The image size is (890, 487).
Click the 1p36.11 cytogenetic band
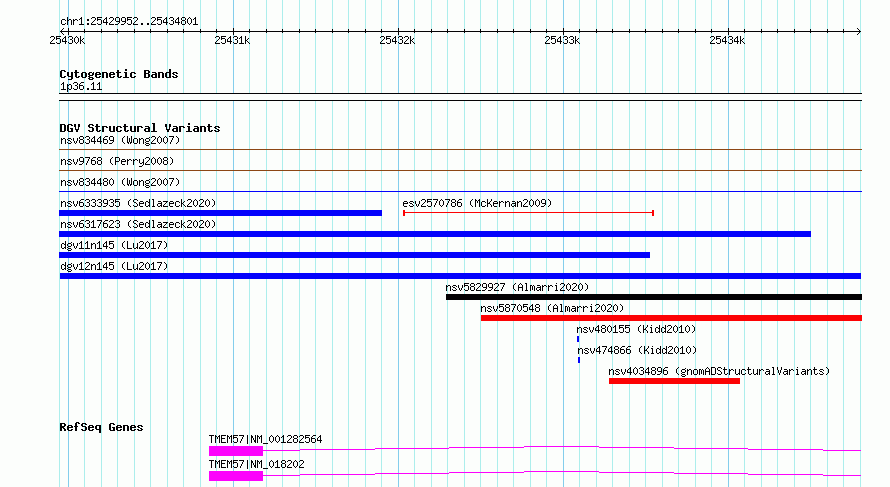coord(460,97)
